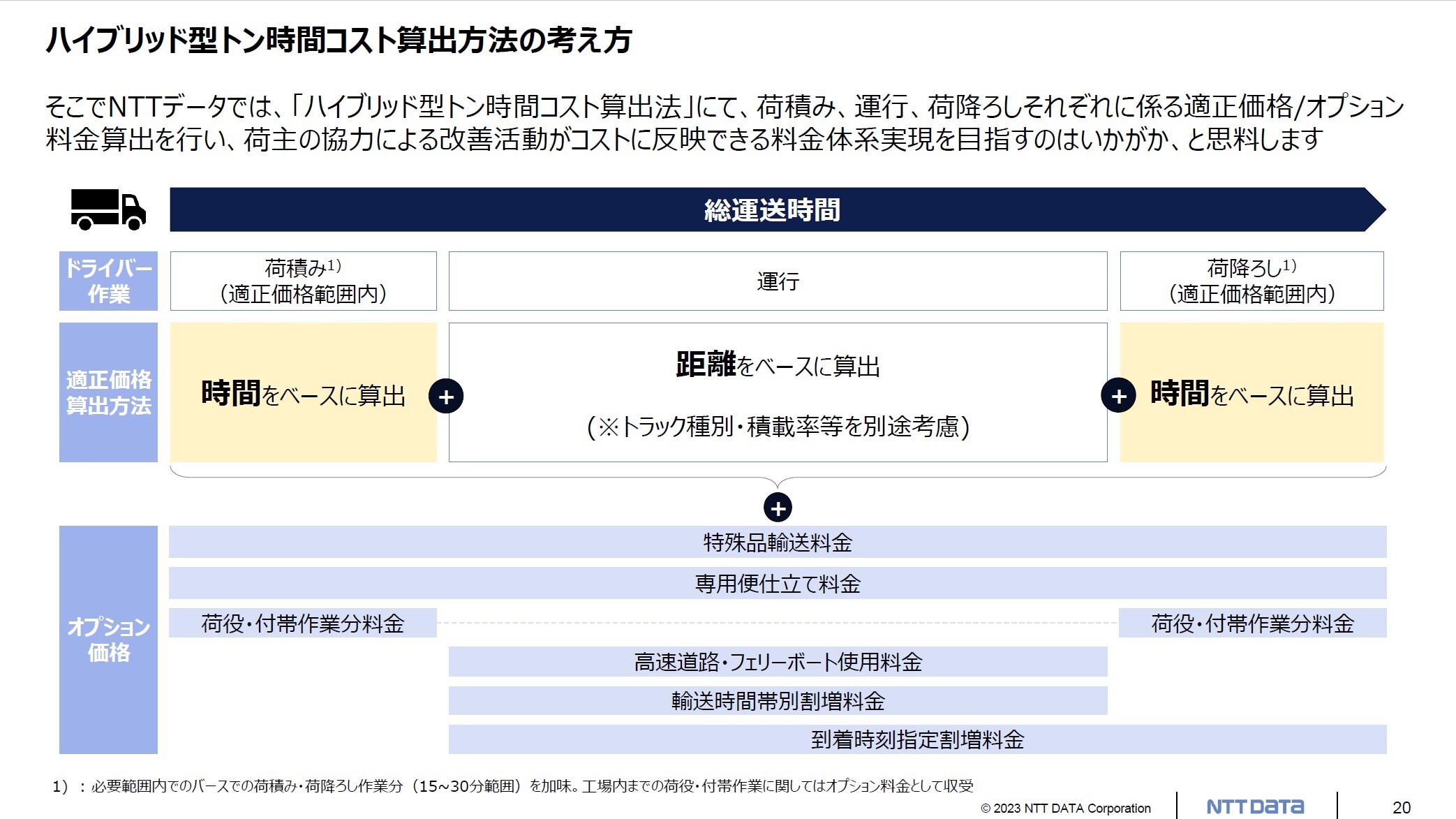Click the body paragraph starting そこでNTTデータでは
The width and height of the screenshot is (1456, 819).
coord(725,123)
